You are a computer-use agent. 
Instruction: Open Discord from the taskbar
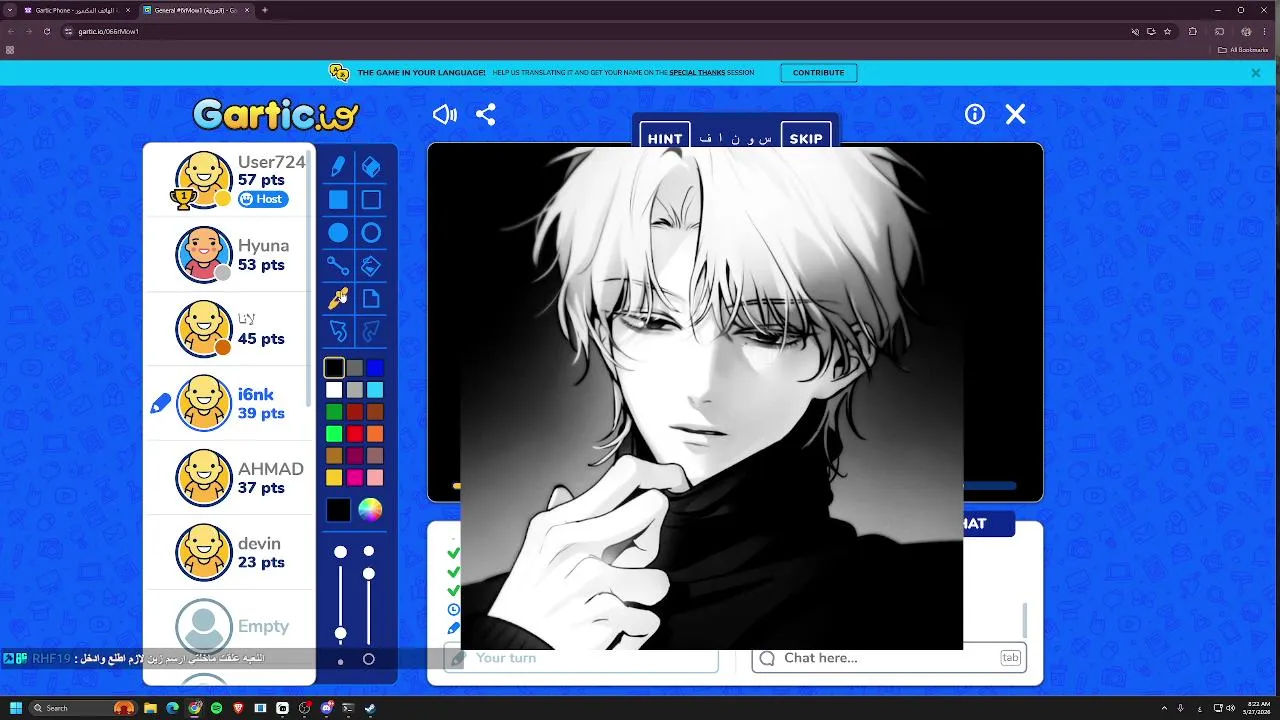(x=326, y=708)
